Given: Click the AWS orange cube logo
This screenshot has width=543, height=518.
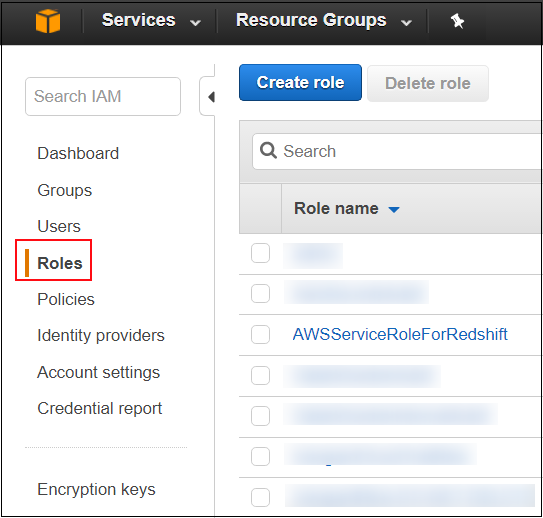Looking at the screenshot, I should click(48, 21).
